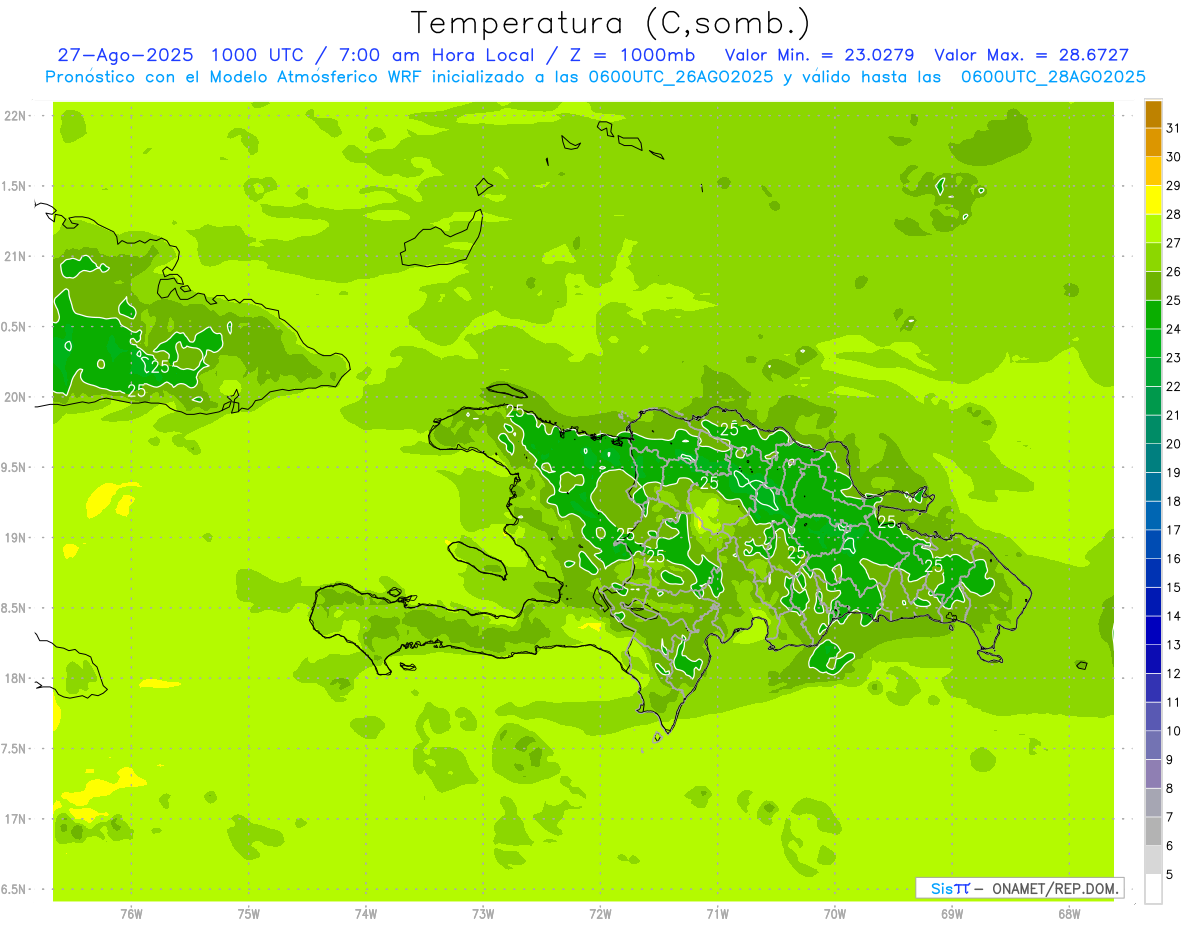Click the 71W longitude label
Viewport: 1200px width, 927px height.
click(717, 914)
